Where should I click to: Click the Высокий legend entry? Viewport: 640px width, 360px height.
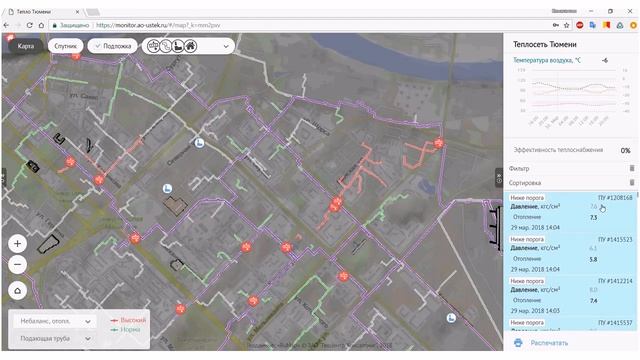128,320
